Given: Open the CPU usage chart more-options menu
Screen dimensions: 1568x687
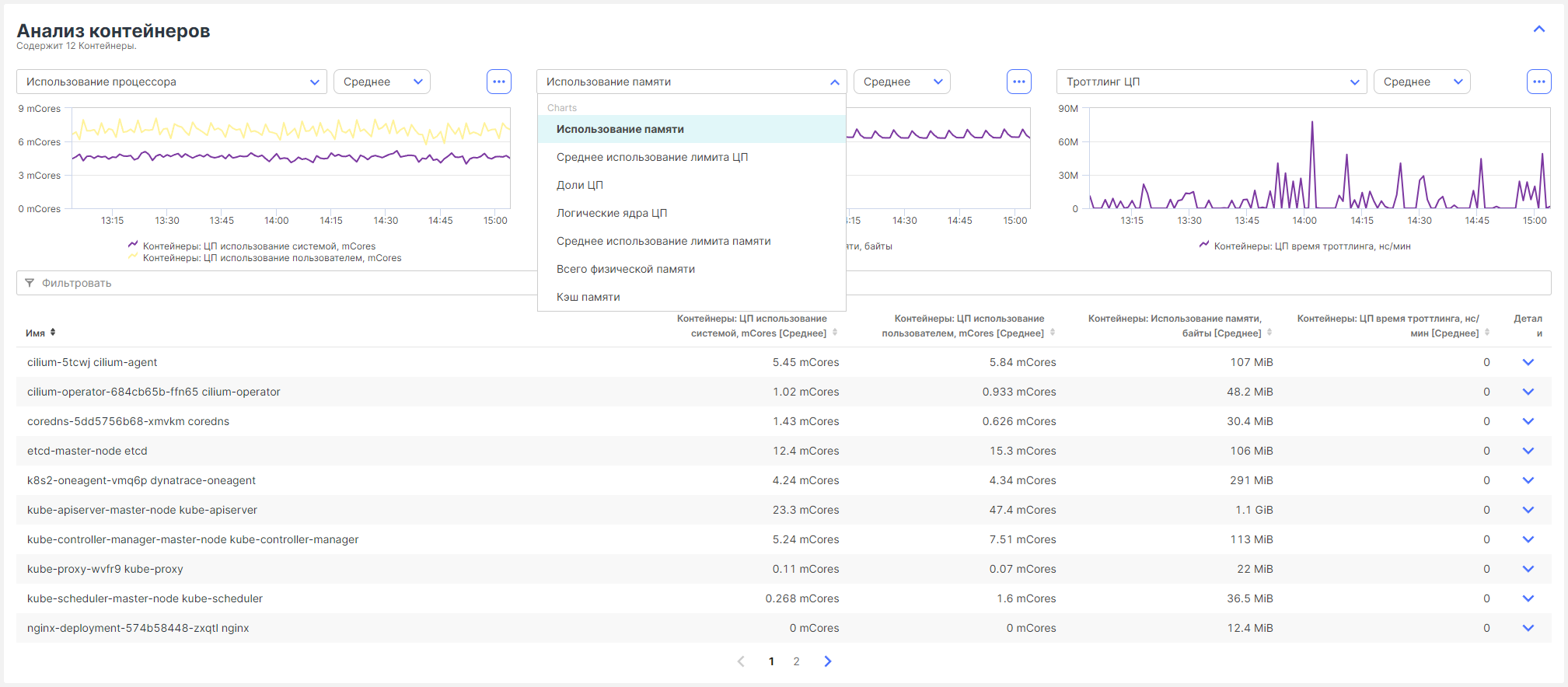Looking at the screenshot, I should point(499,82).
